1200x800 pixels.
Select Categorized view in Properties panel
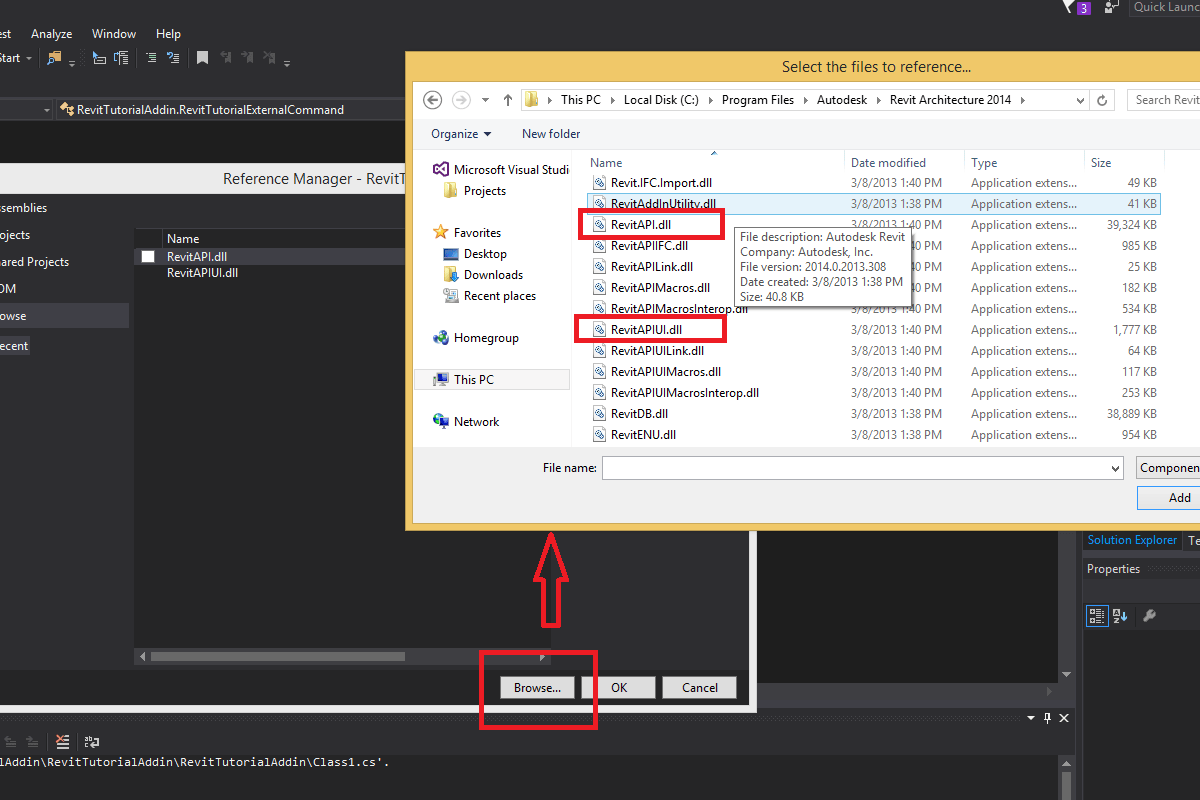pos(1096,616)
